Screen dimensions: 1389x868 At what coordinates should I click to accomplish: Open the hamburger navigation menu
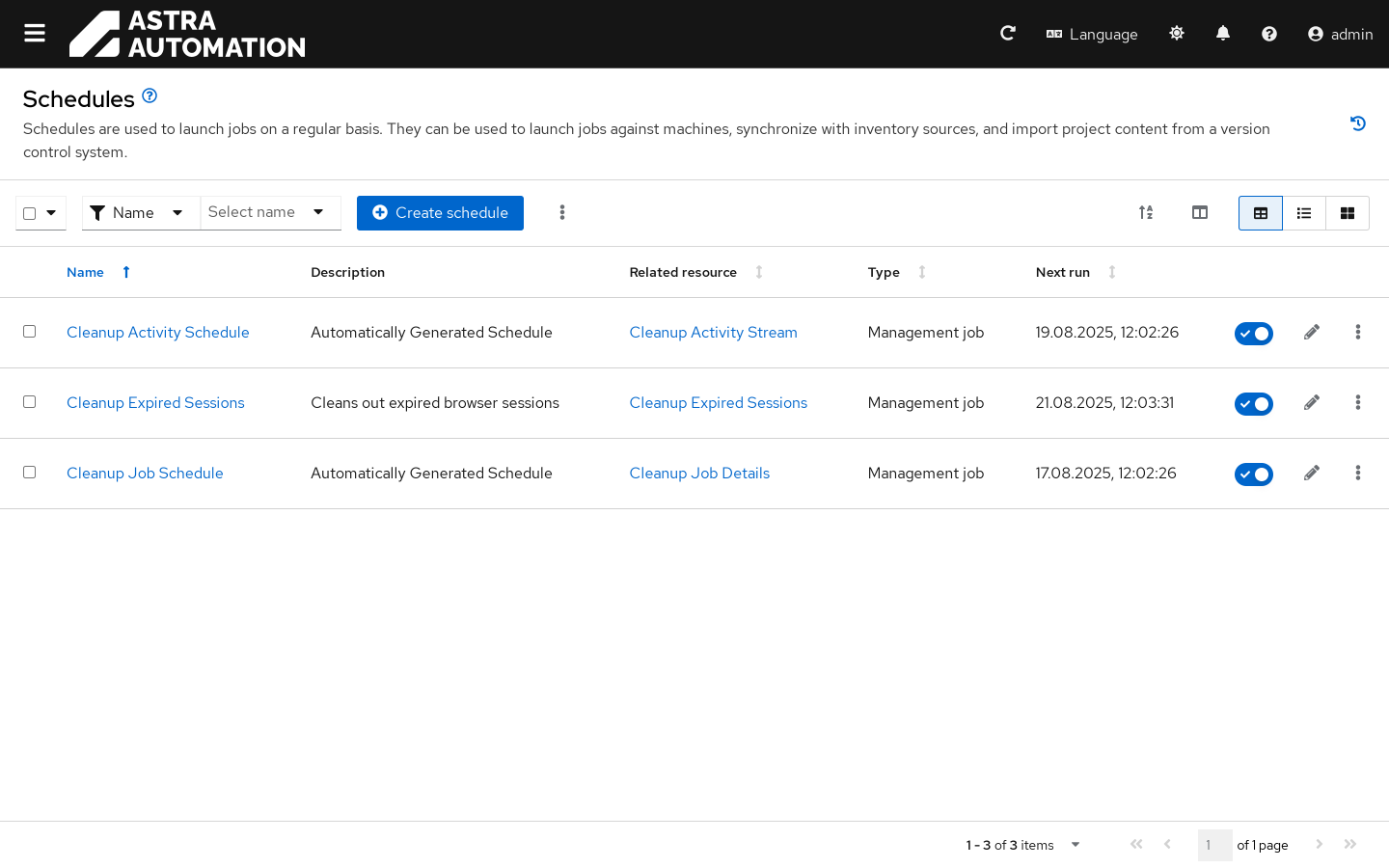[x=35, y=34]
